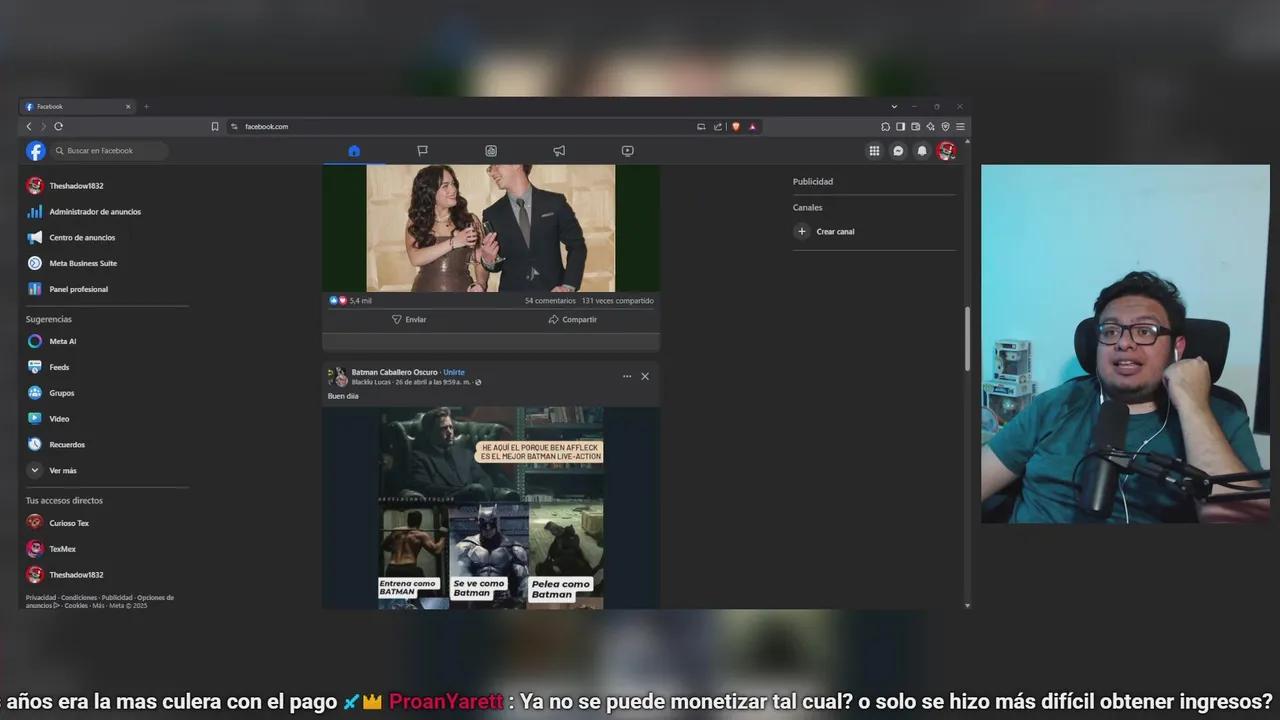
Task: Open the Blackliu Lucas author link
Action: pos(371,382)
